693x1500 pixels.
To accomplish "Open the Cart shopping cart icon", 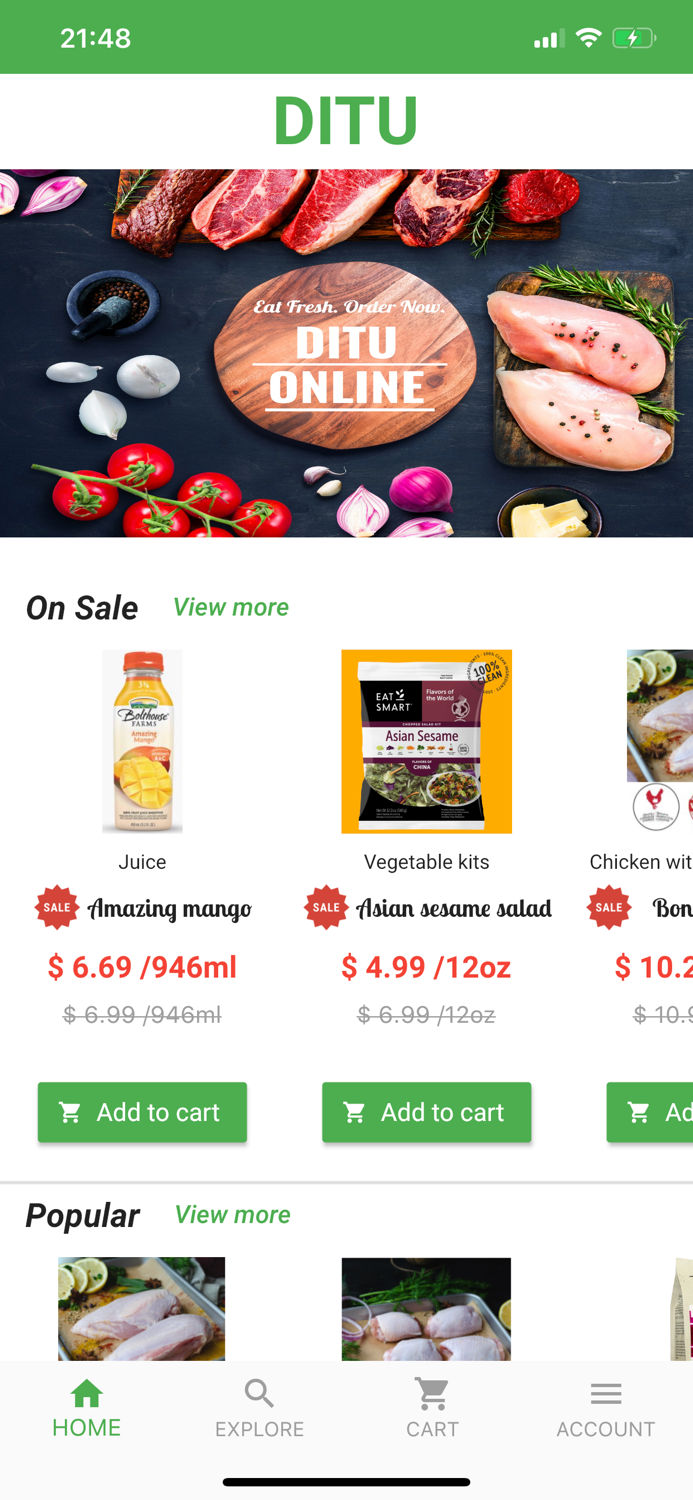I will point(432,1393).
